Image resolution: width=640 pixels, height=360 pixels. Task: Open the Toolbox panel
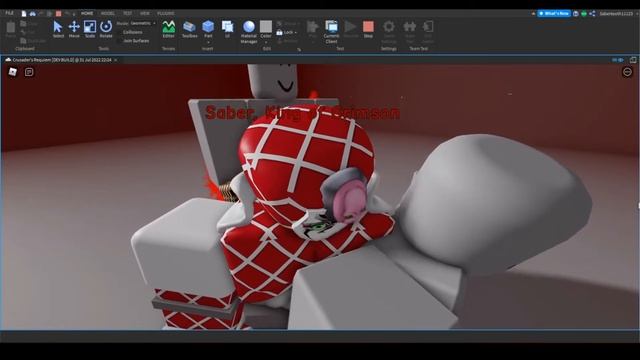pos(189,29)
